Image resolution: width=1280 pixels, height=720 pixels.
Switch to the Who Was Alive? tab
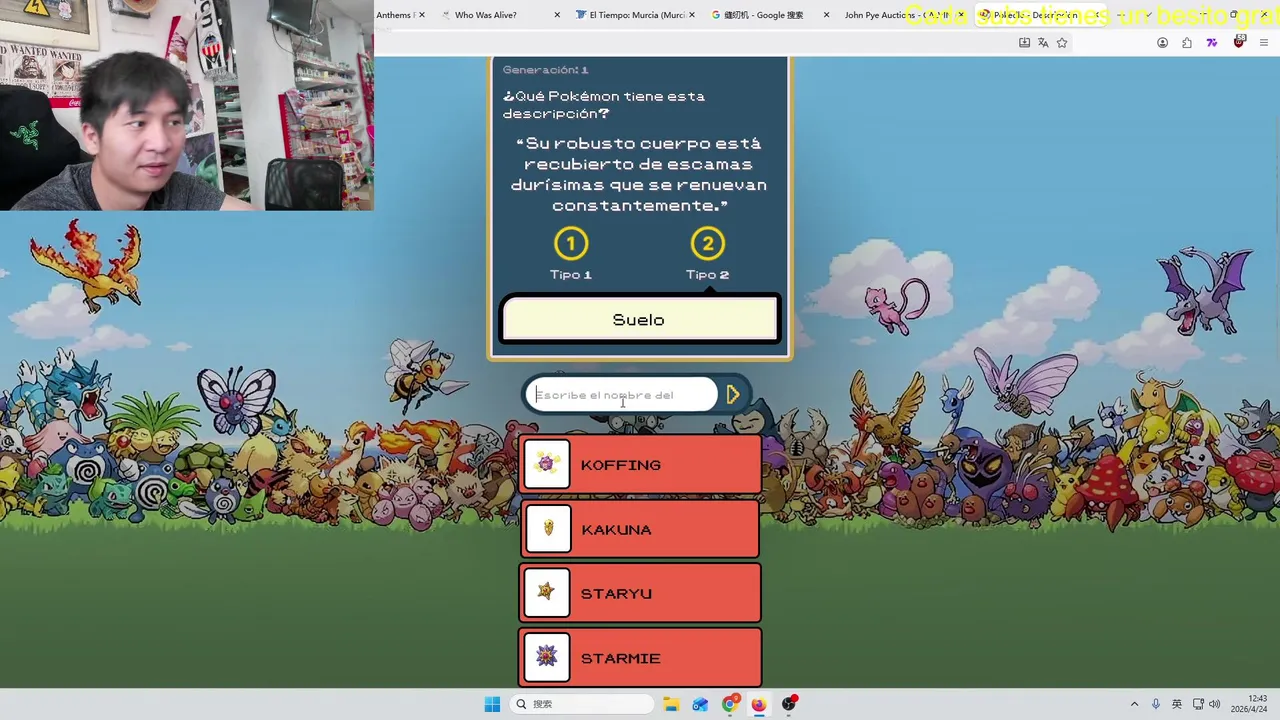(485, 15)
